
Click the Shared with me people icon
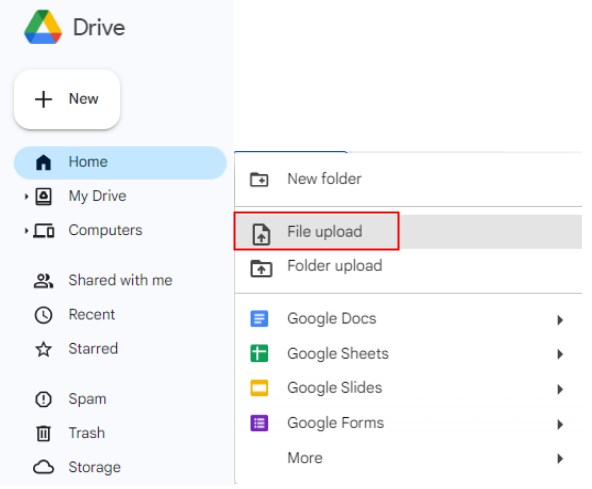(x=43, y=281)
